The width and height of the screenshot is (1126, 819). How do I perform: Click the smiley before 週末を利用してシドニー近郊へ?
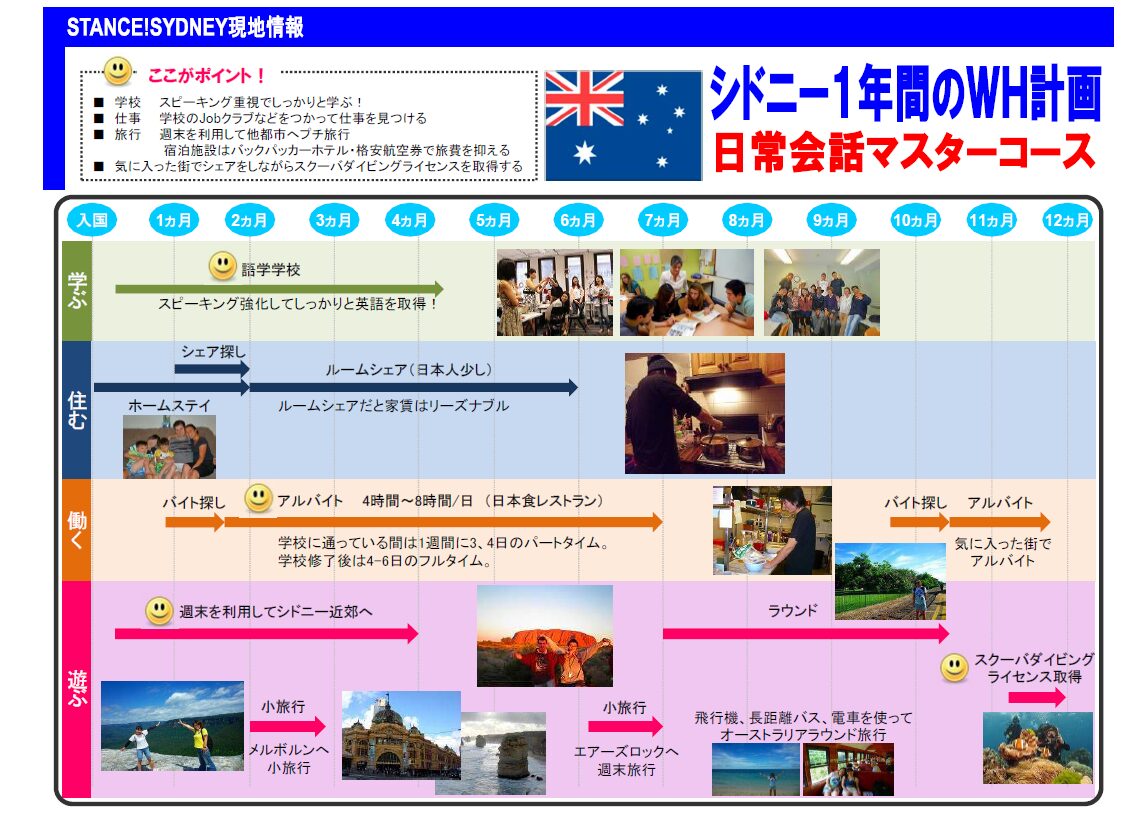tap(158, 610)
